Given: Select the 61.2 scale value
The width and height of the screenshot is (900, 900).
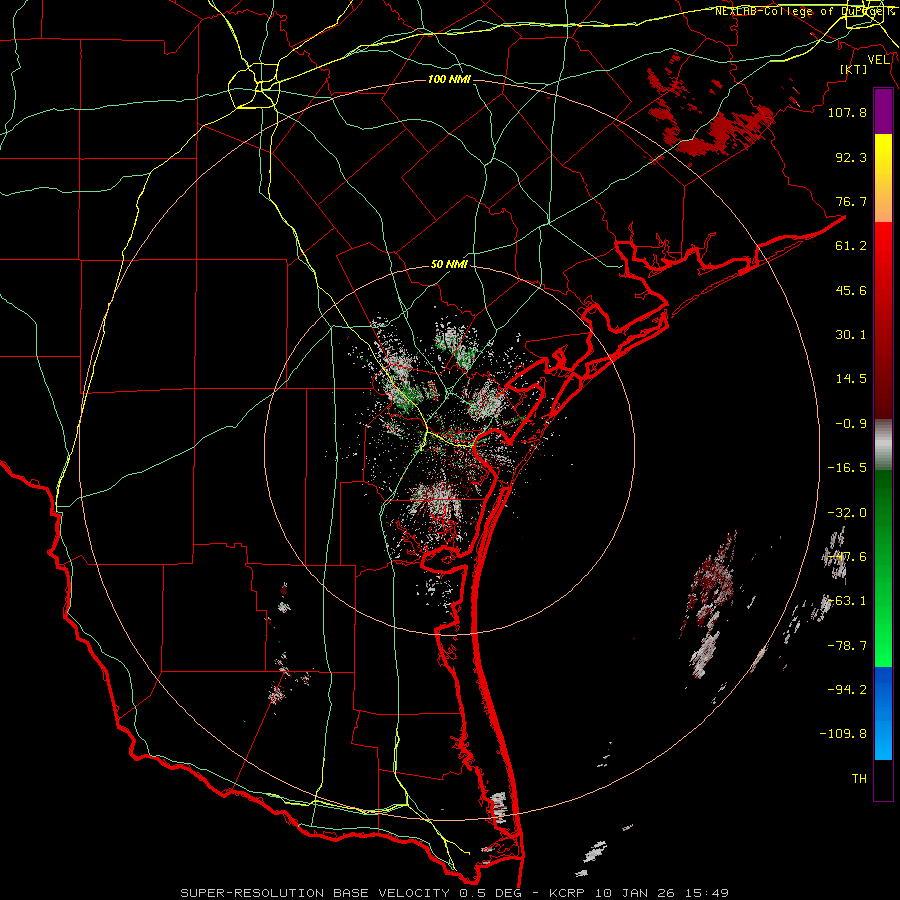Looking at the screenshot, I should point(851,246).
